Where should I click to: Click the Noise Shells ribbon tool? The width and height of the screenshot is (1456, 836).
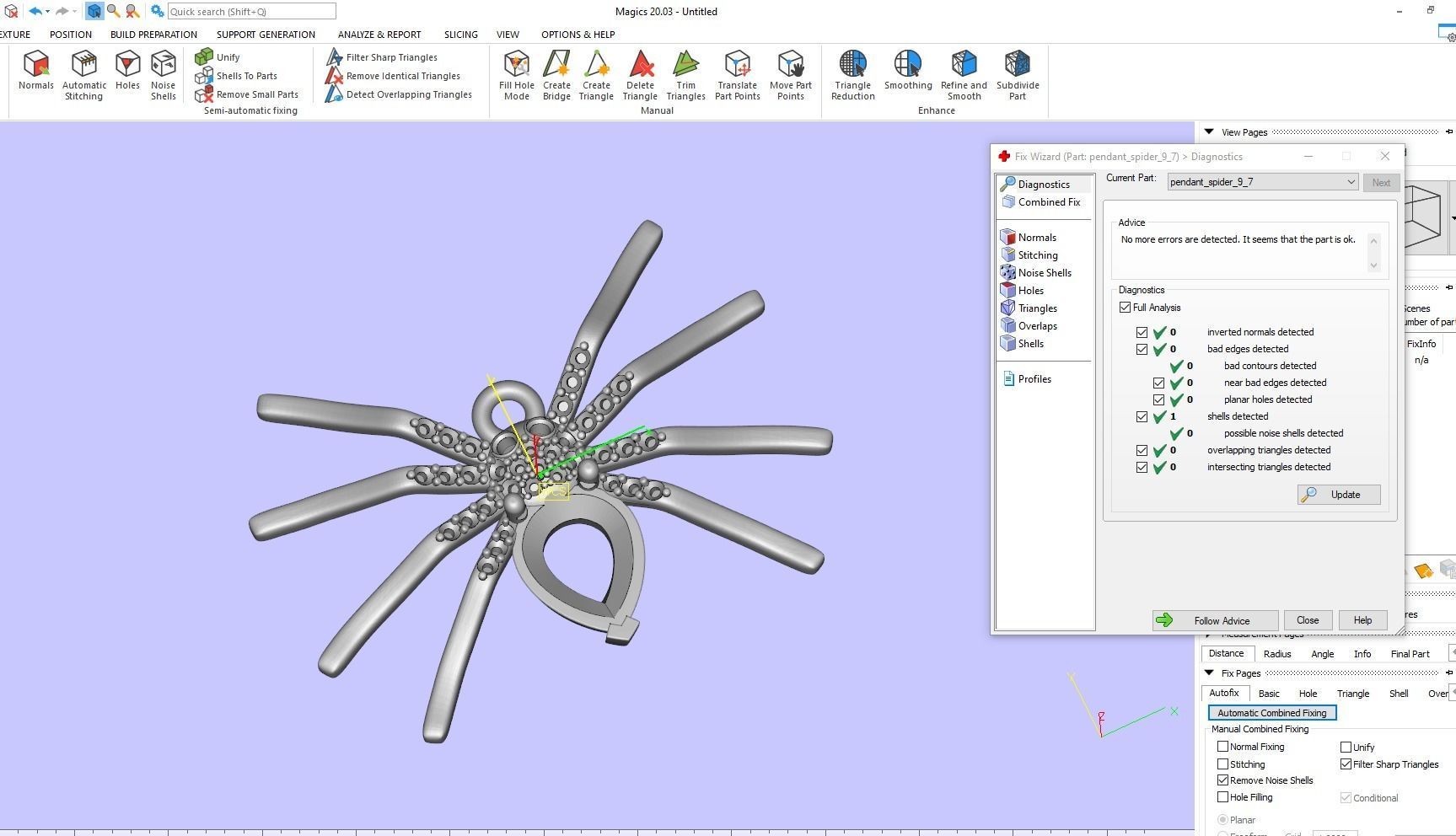[x=163, y=75]
